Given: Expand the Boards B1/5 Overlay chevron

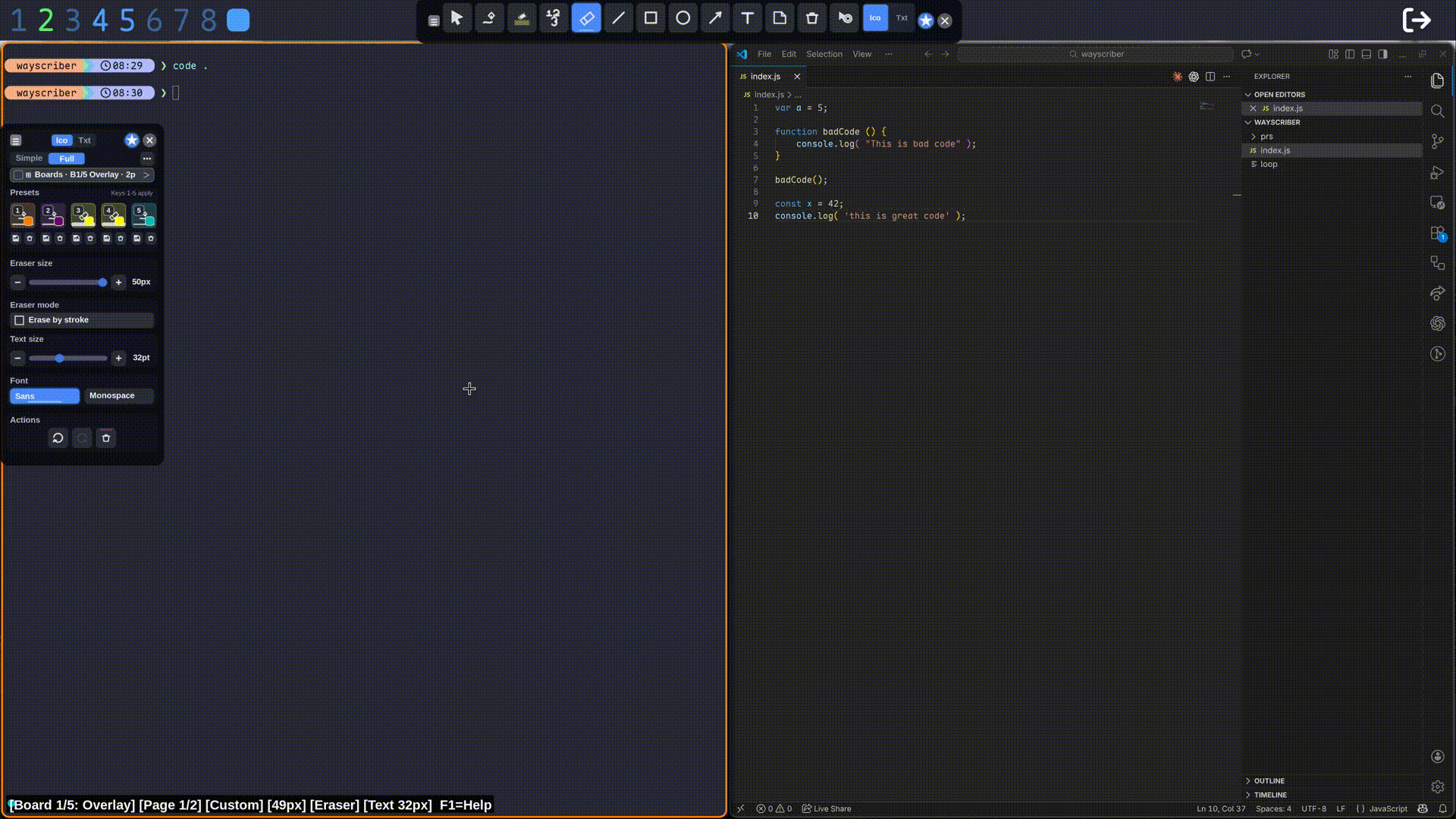Looking at the screenshot, I should (x=146, y=175).
